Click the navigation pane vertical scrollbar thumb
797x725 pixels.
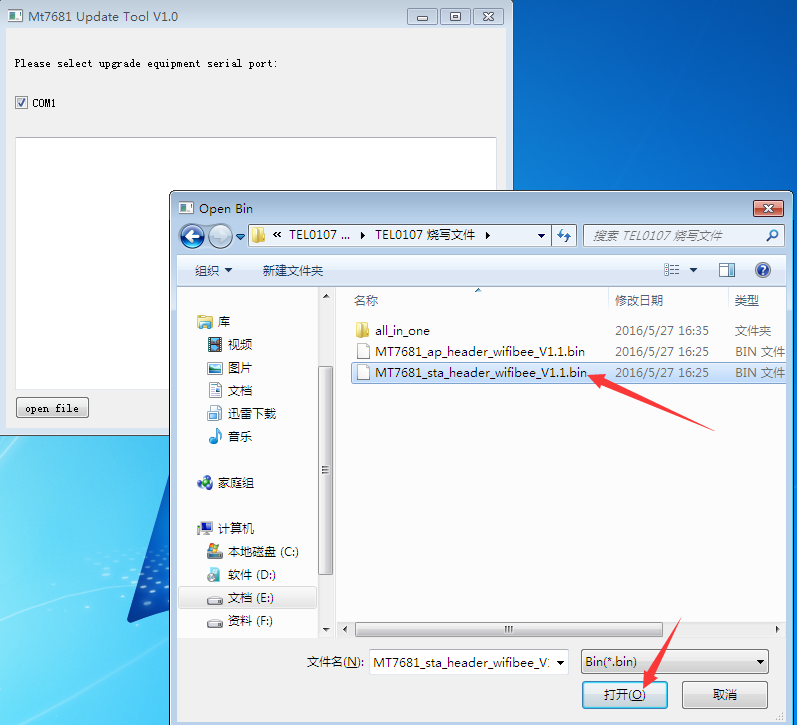click(326, 470)
